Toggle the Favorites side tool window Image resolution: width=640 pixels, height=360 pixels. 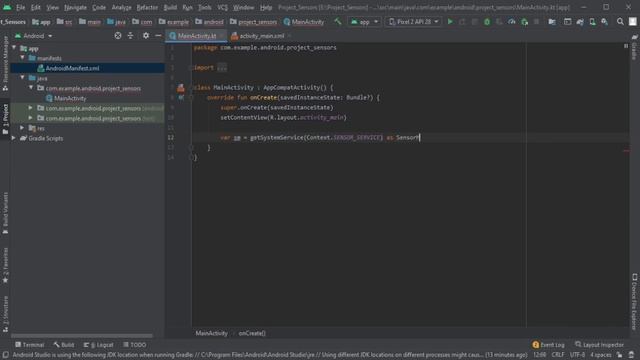tap(5, 265)
